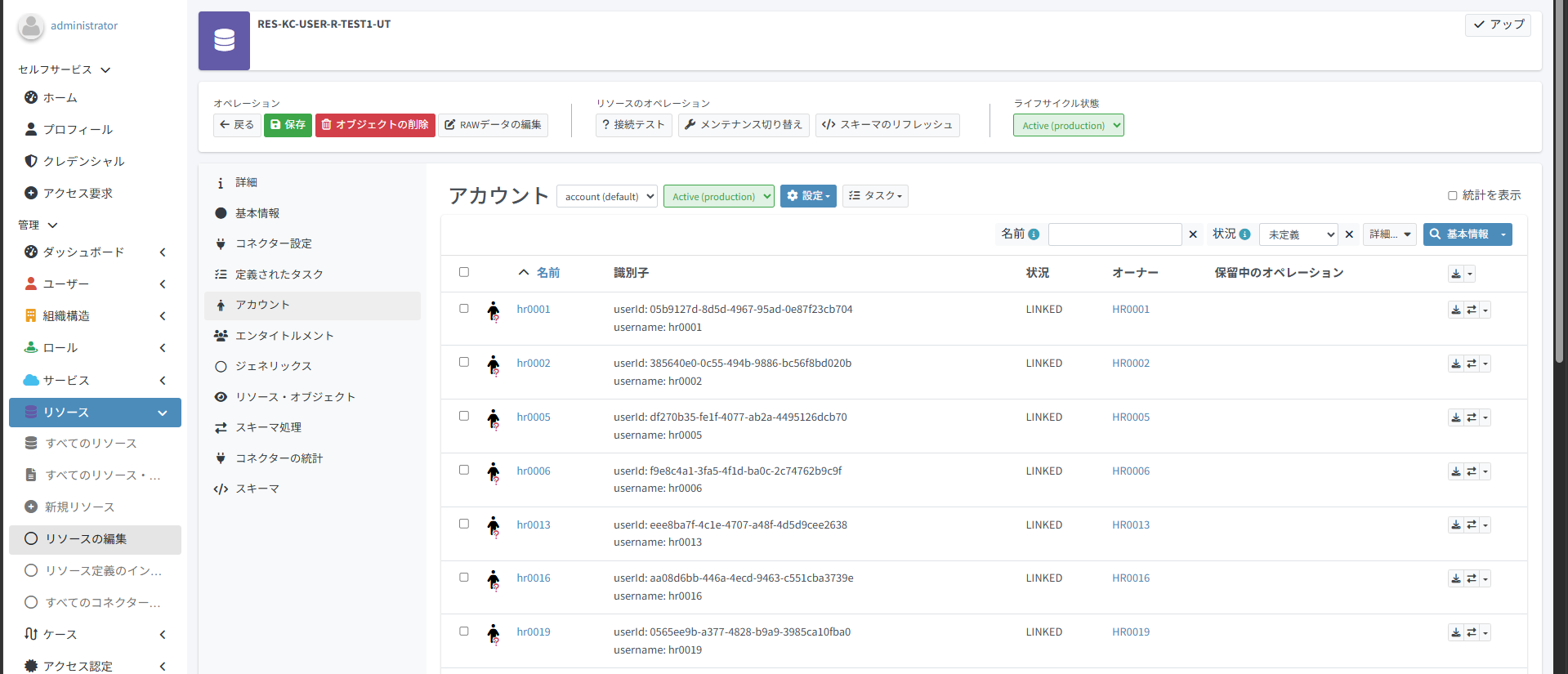The width and height of the screenshot is (1568, 674).
Task: Click the info icon next to 名前
Action: pyautogui.click(x=1034, y=234)
